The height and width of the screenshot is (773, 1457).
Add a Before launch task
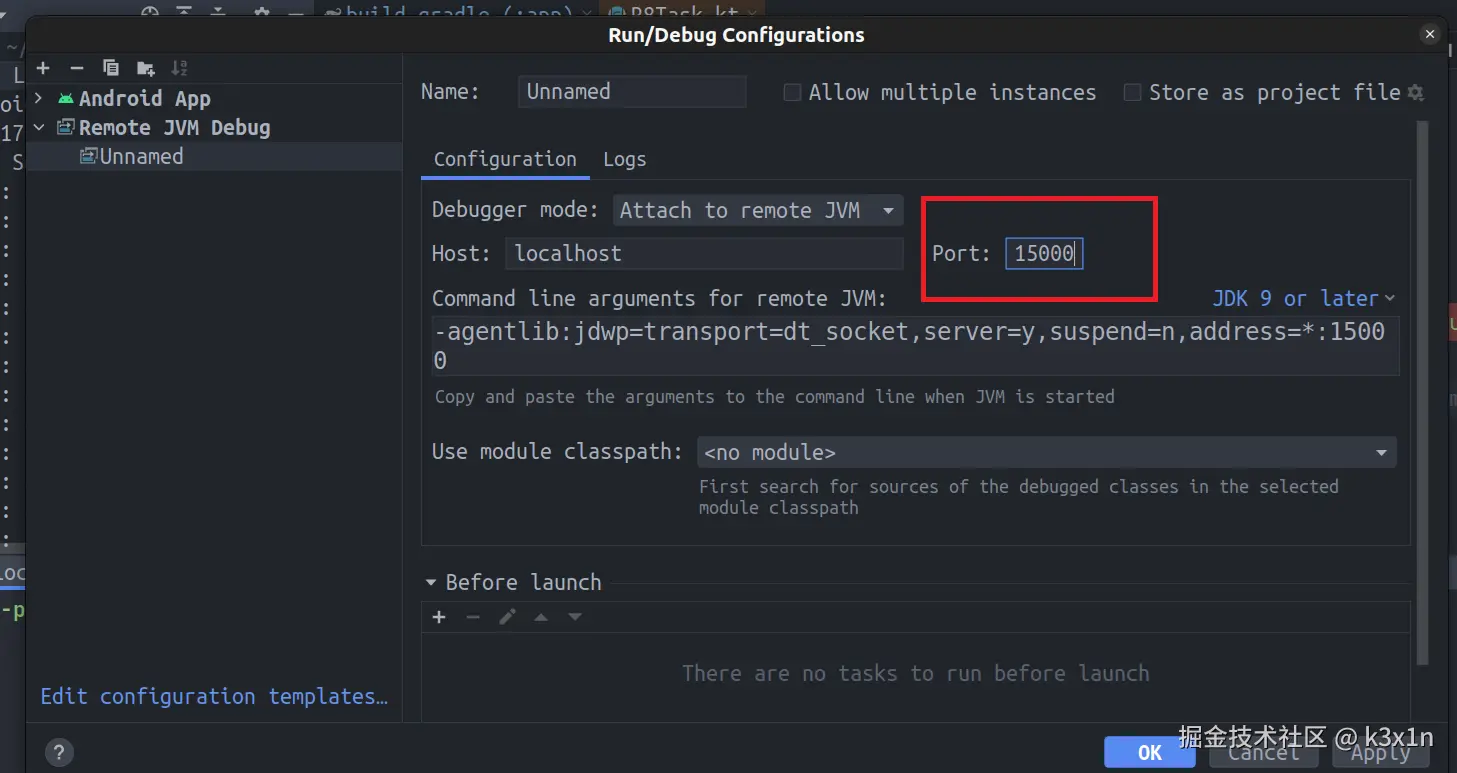pyautogui.click(x=439, y=617)
